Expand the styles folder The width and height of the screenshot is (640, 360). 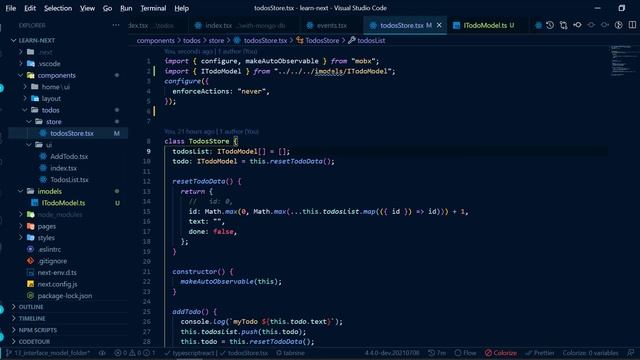pos(46,238)
